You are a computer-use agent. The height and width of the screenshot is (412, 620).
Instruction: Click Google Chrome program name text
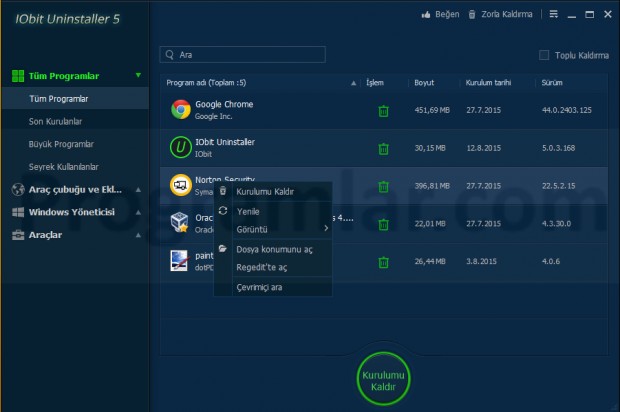224,104
